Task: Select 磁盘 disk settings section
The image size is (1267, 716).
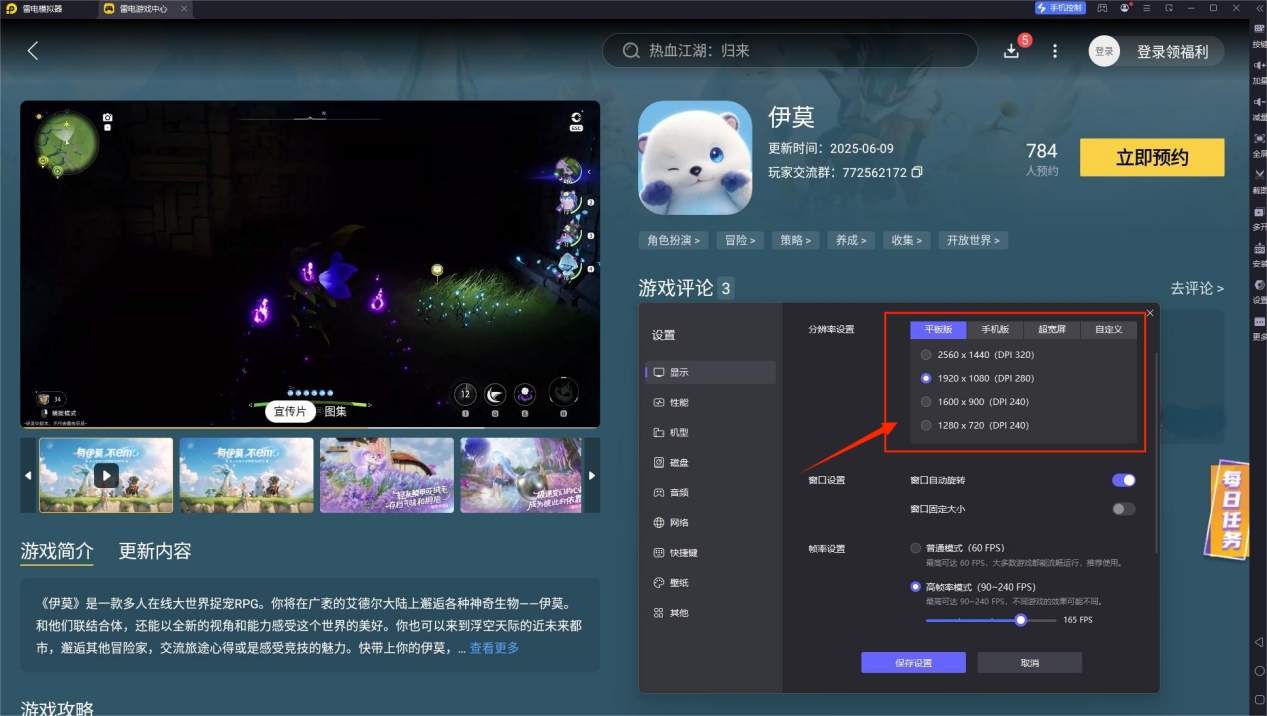Action: tap(711, 462)
